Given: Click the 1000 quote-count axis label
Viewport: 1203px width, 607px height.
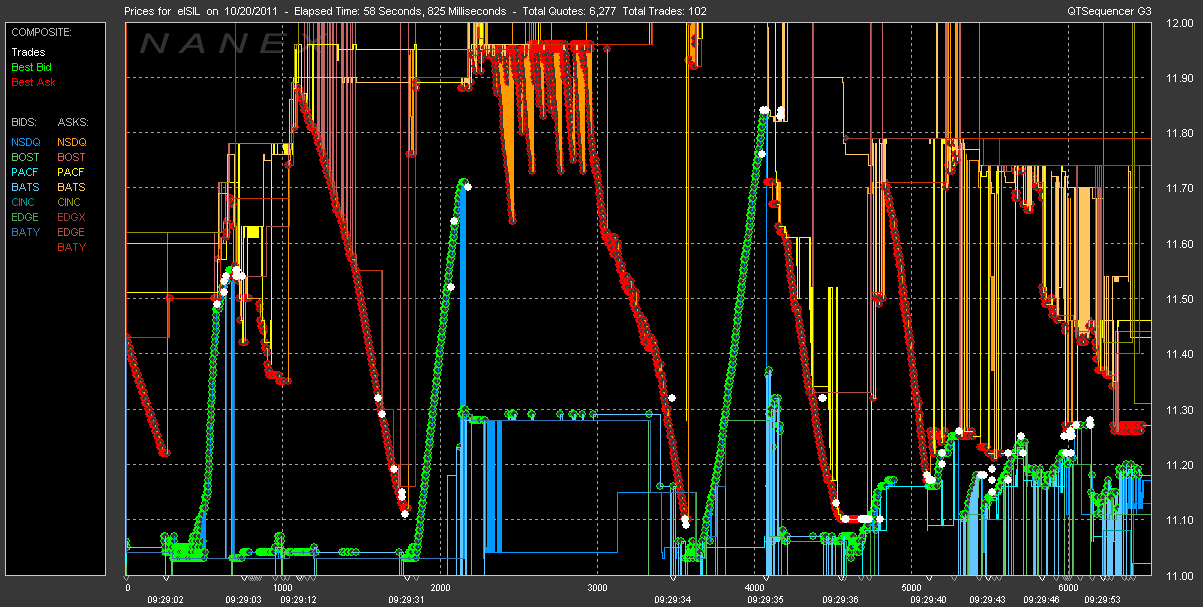Looking at the screenshot, I should click(x=283, y=588).
